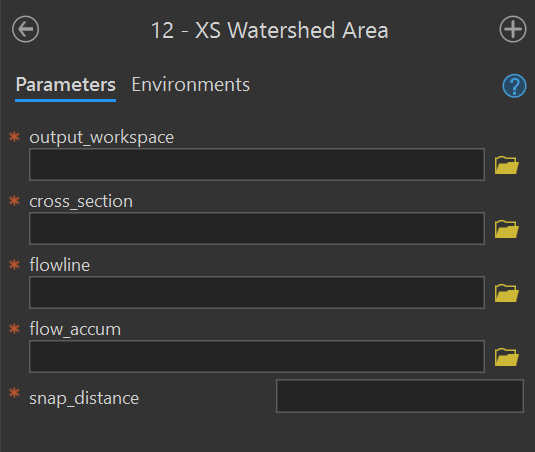Click the snap_distance parameter label
This screenshot has height=452, width=535.
[84, 398]
